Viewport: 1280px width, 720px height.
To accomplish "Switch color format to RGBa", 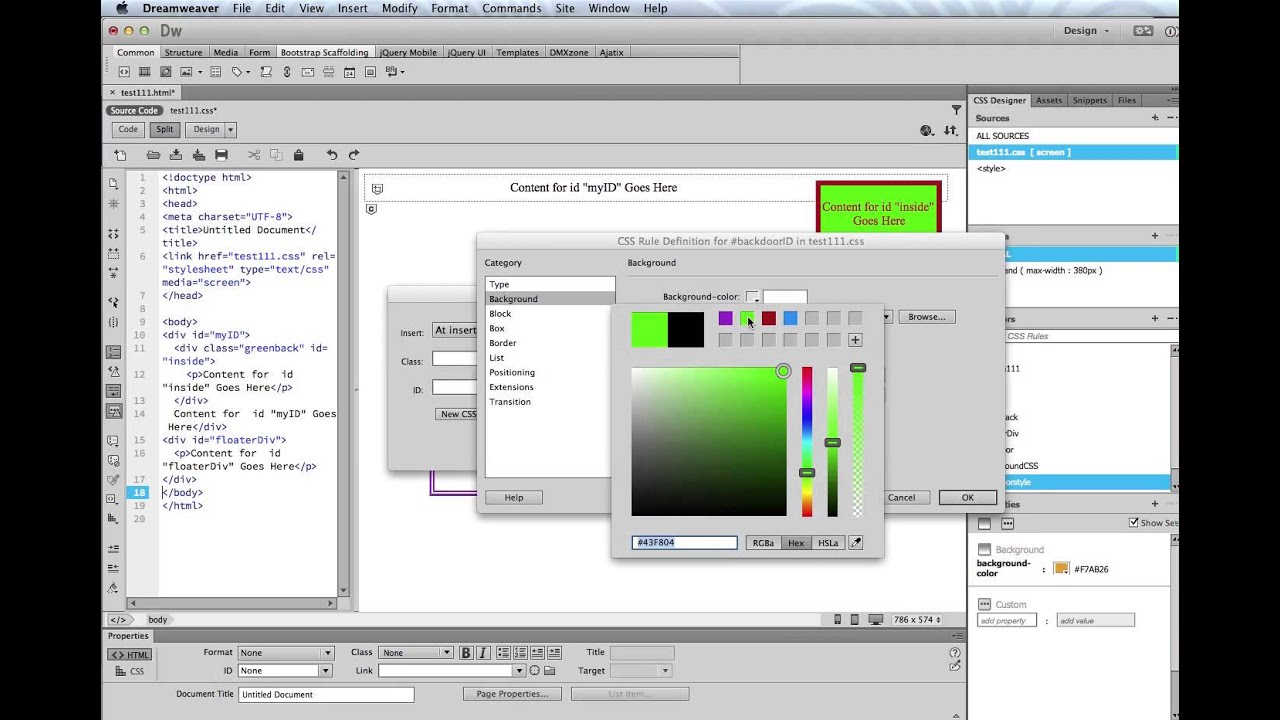I will pos(763,543).
